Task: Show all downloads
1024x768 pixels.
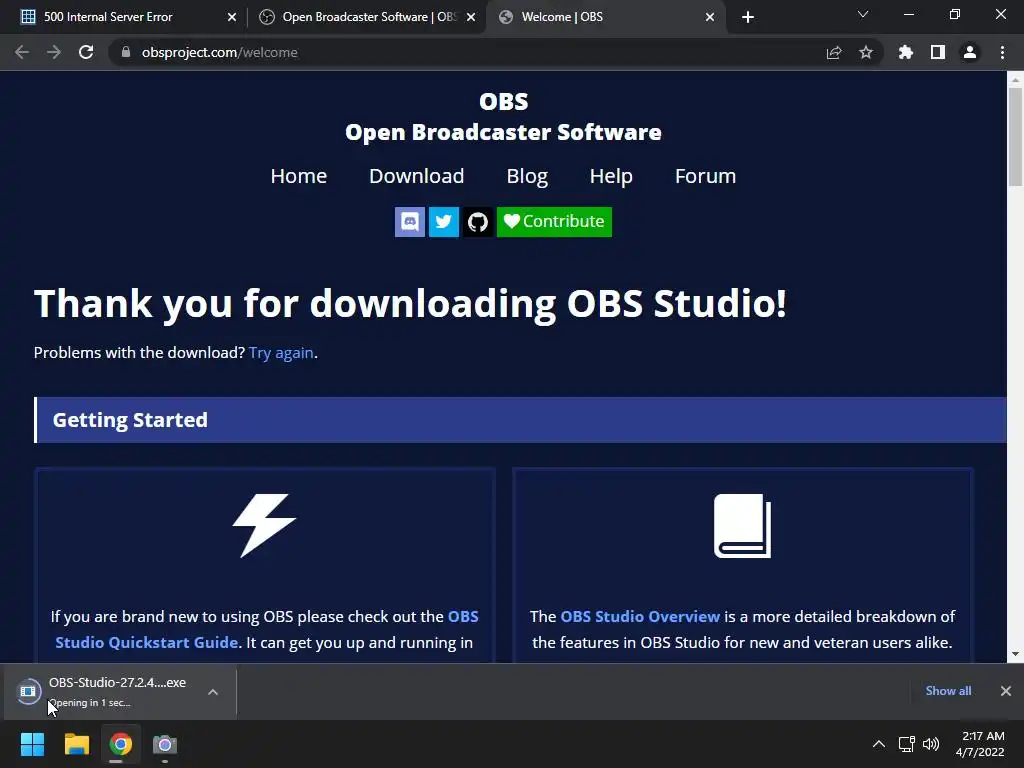Action: point(948,691)
